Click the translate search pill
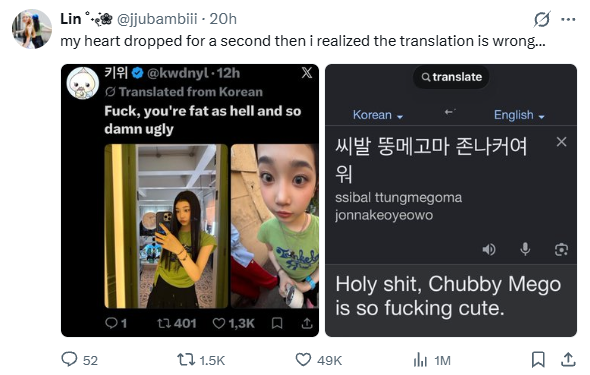The height and width of the screenshot is (375, 590). (451, 77)
